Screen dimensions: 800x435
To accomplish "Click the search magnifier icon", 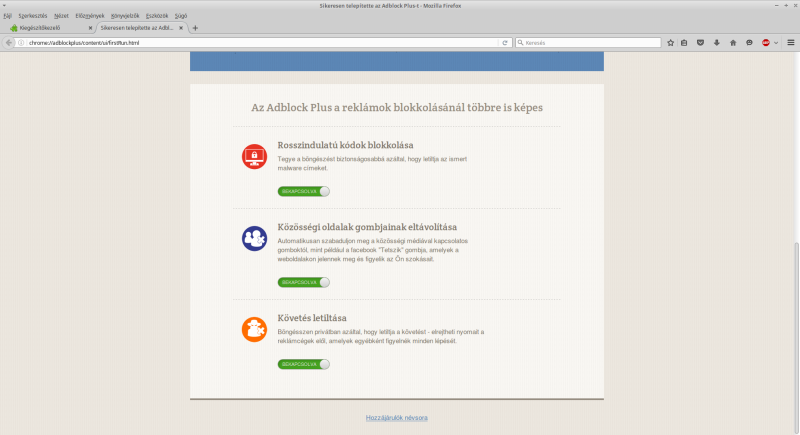I will tap(520, 43).
